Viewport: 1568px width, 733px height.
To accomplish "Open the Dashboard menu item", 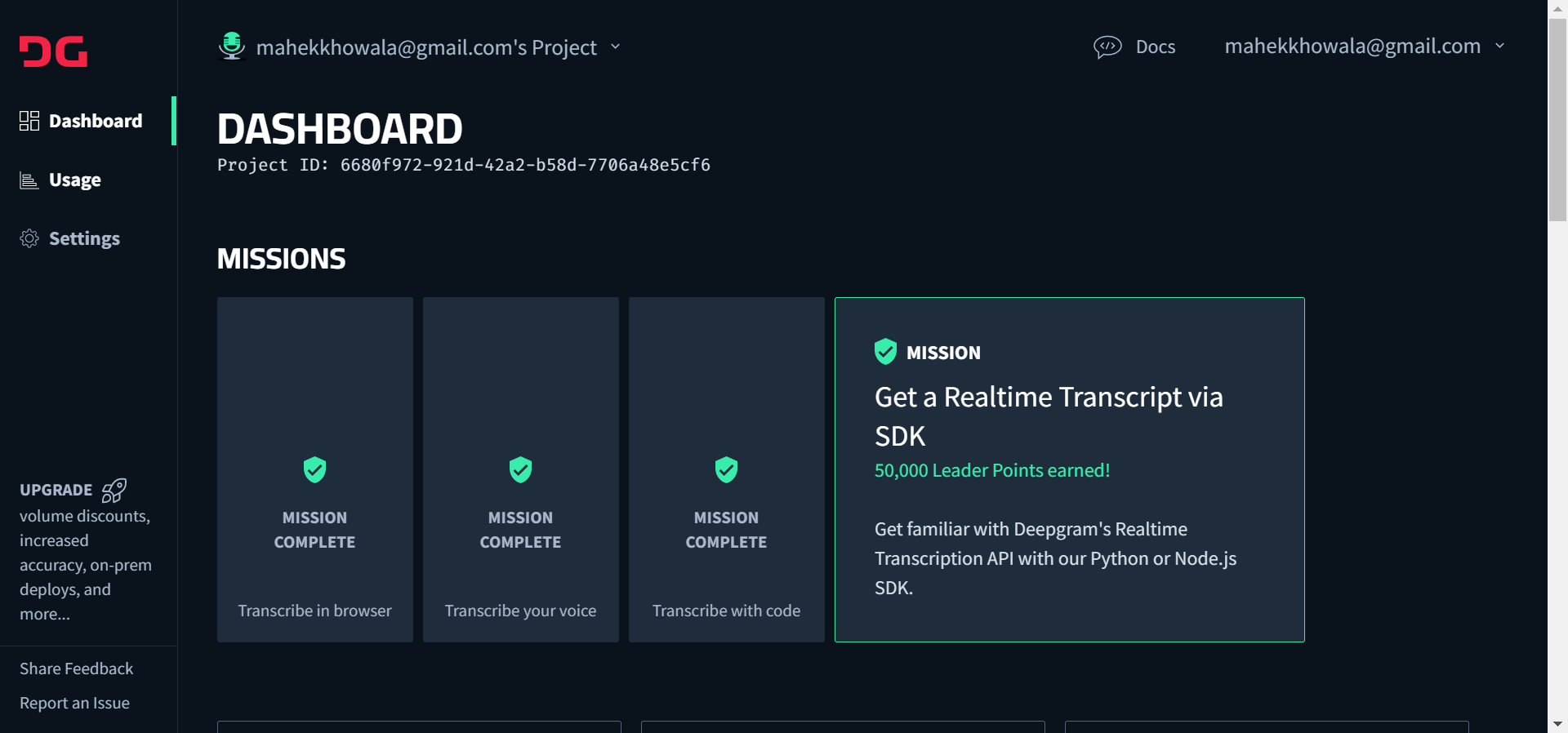I will [88, 121].
